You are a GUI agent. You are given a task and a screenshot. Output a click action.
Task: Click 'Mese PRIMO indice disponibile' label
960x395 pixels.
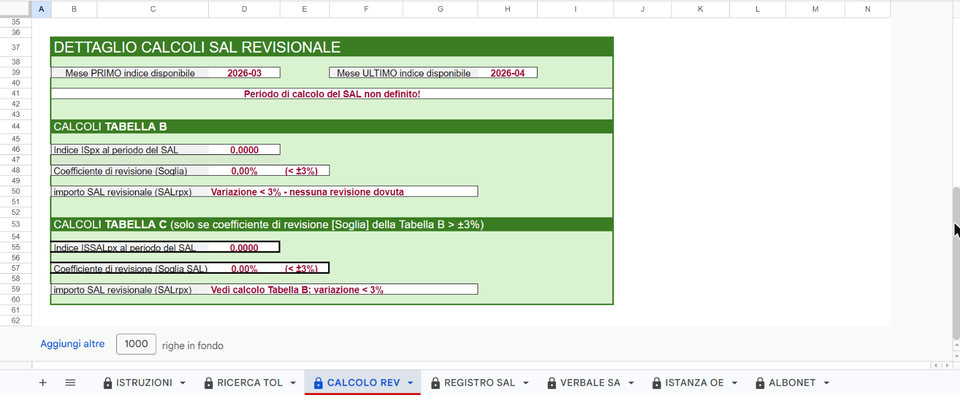tap(129, 73)
